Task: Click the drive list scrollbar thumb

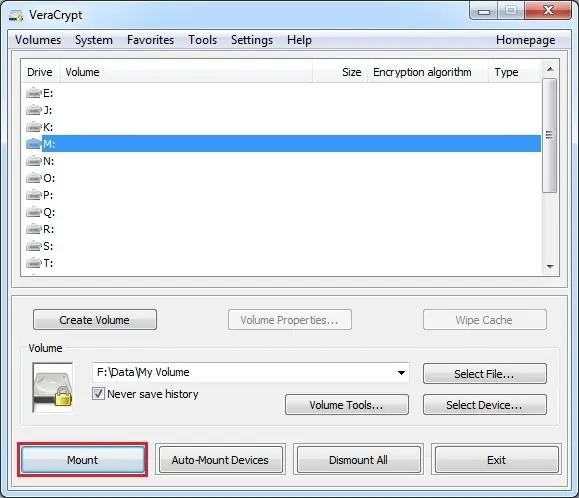Action: pyautogui.click(x=550, y=135)
